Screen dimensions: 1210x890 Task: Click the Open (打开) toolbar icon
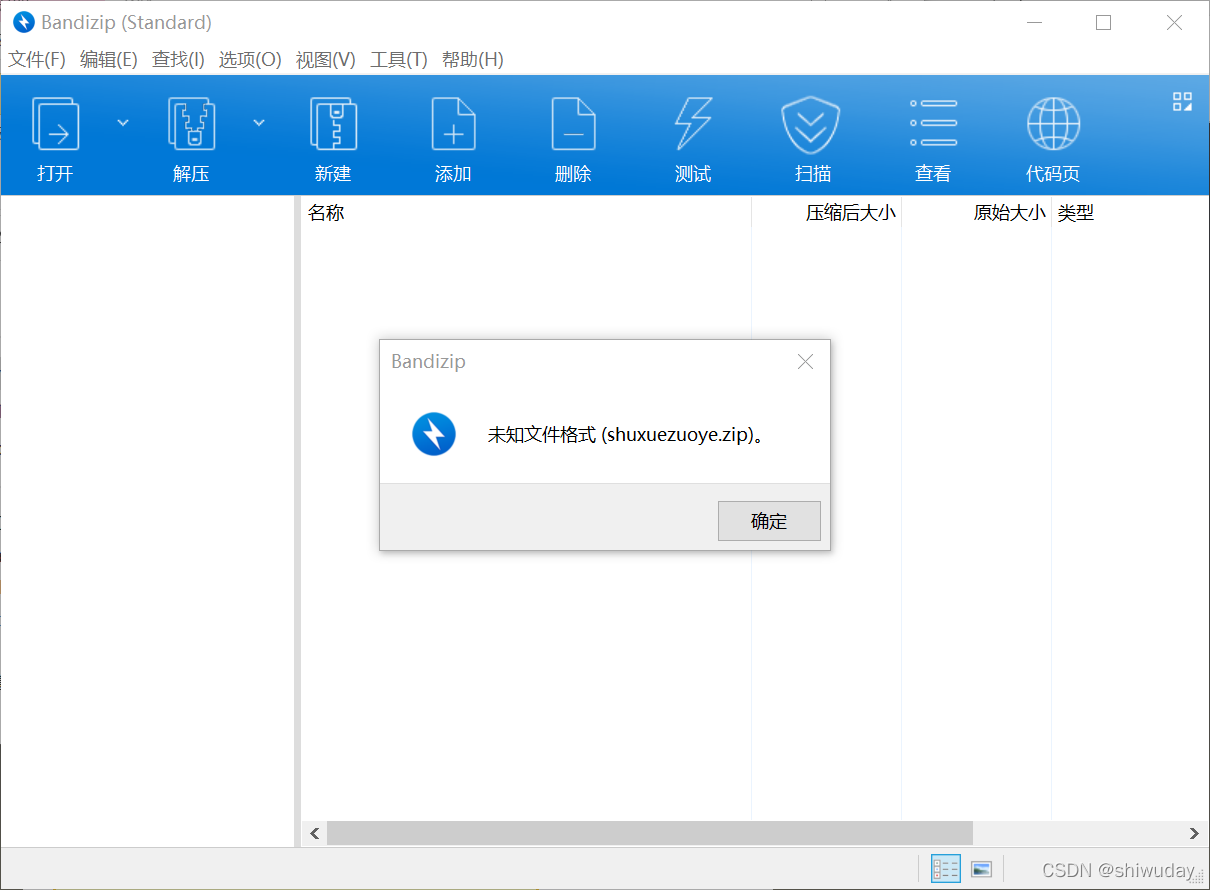[55, 124]
